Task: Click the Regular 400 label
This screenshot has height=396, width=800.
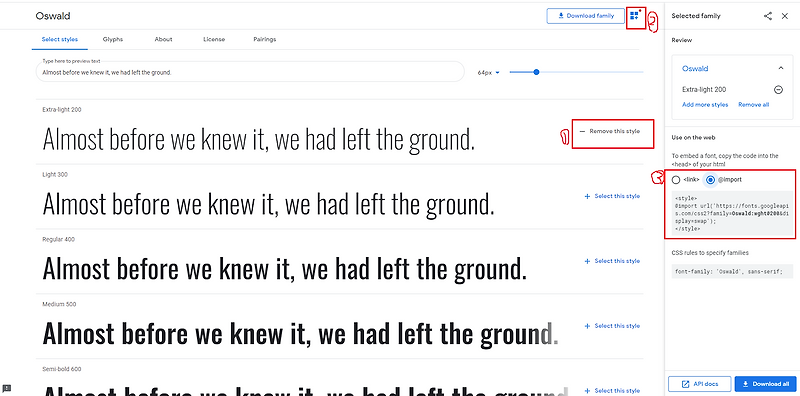Action: [x=59, y=239]
